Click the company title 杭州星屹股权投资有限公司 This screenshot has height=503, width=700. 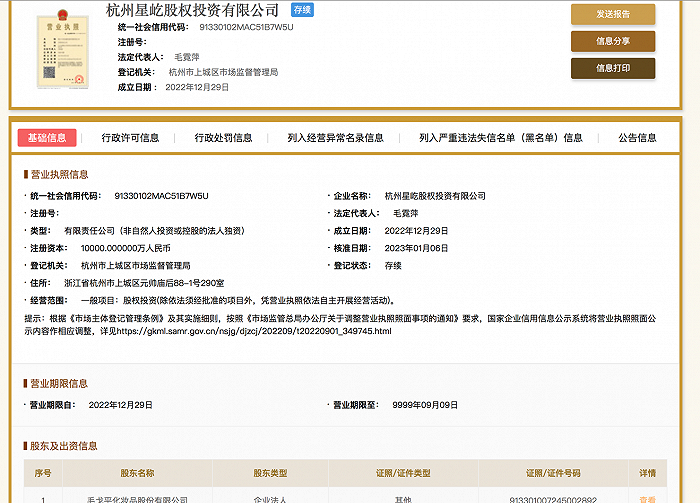pos(192,10)
